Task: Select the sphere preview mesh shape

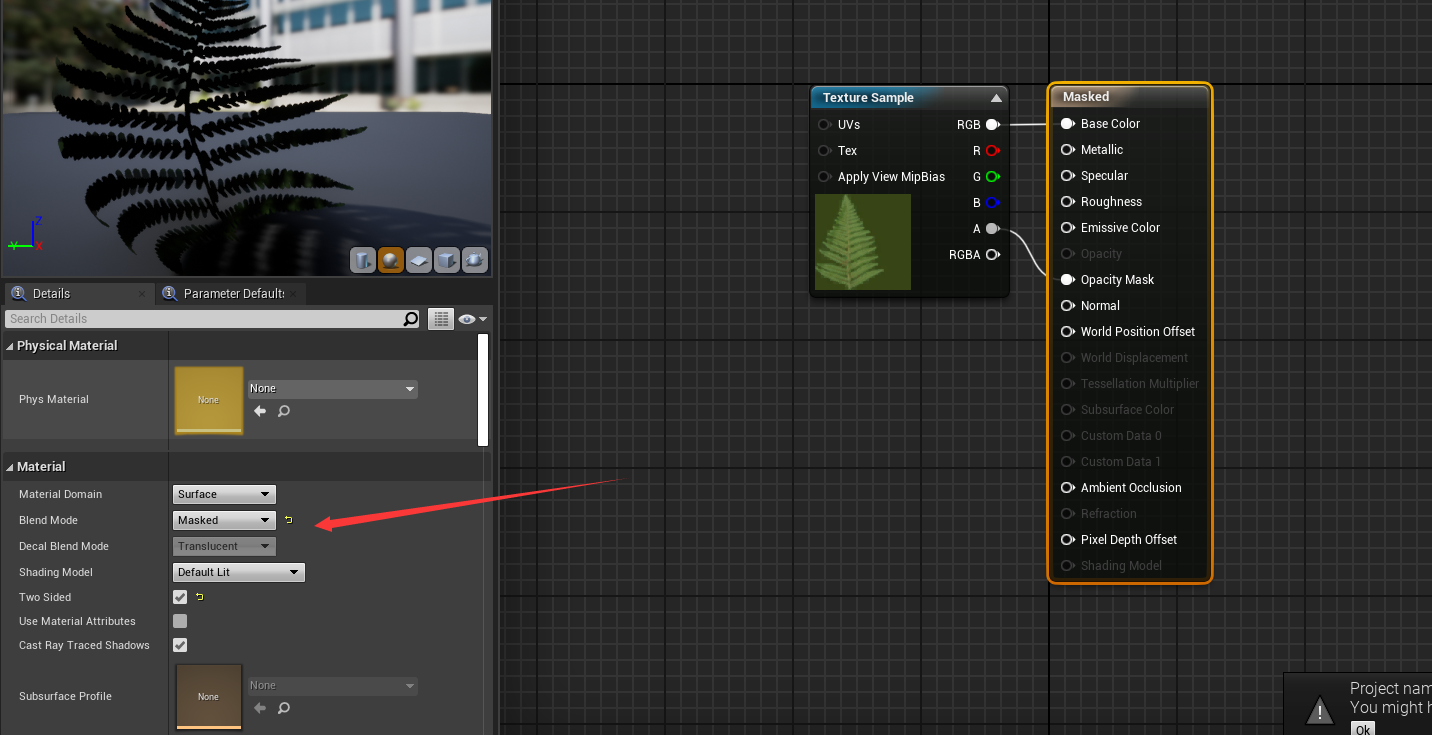Action: tap(391, 260)
